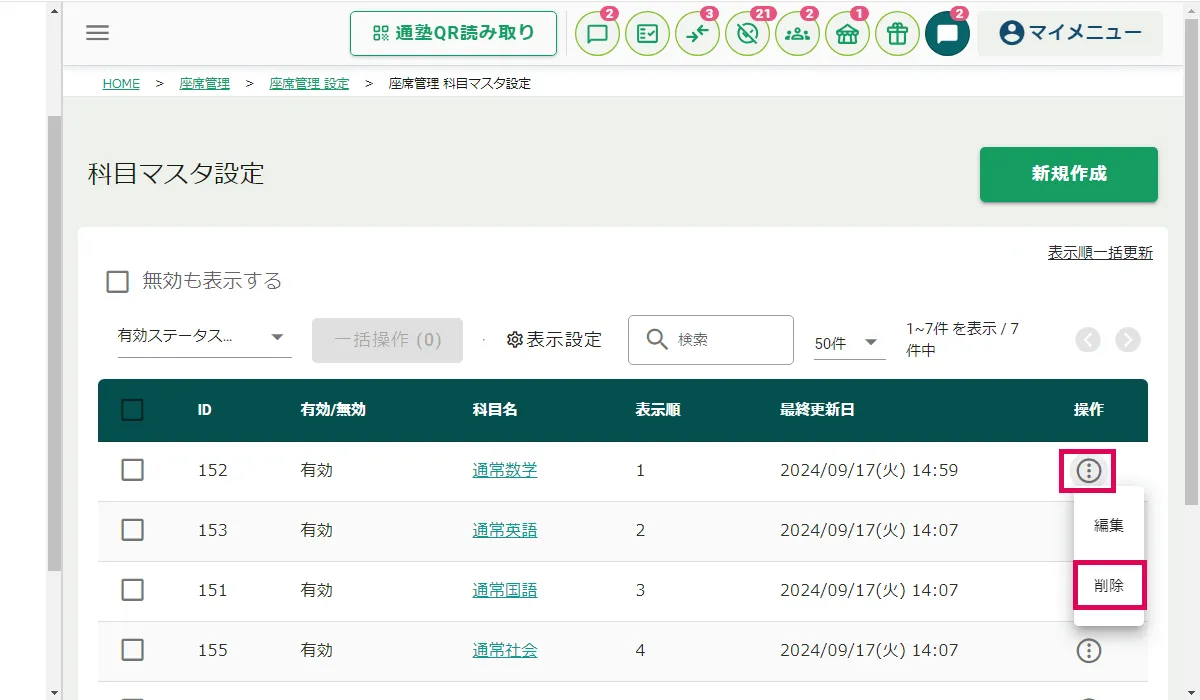Check the select-all checkbox in table header
The image size is (1200, 700).
[x=132, y=410]
